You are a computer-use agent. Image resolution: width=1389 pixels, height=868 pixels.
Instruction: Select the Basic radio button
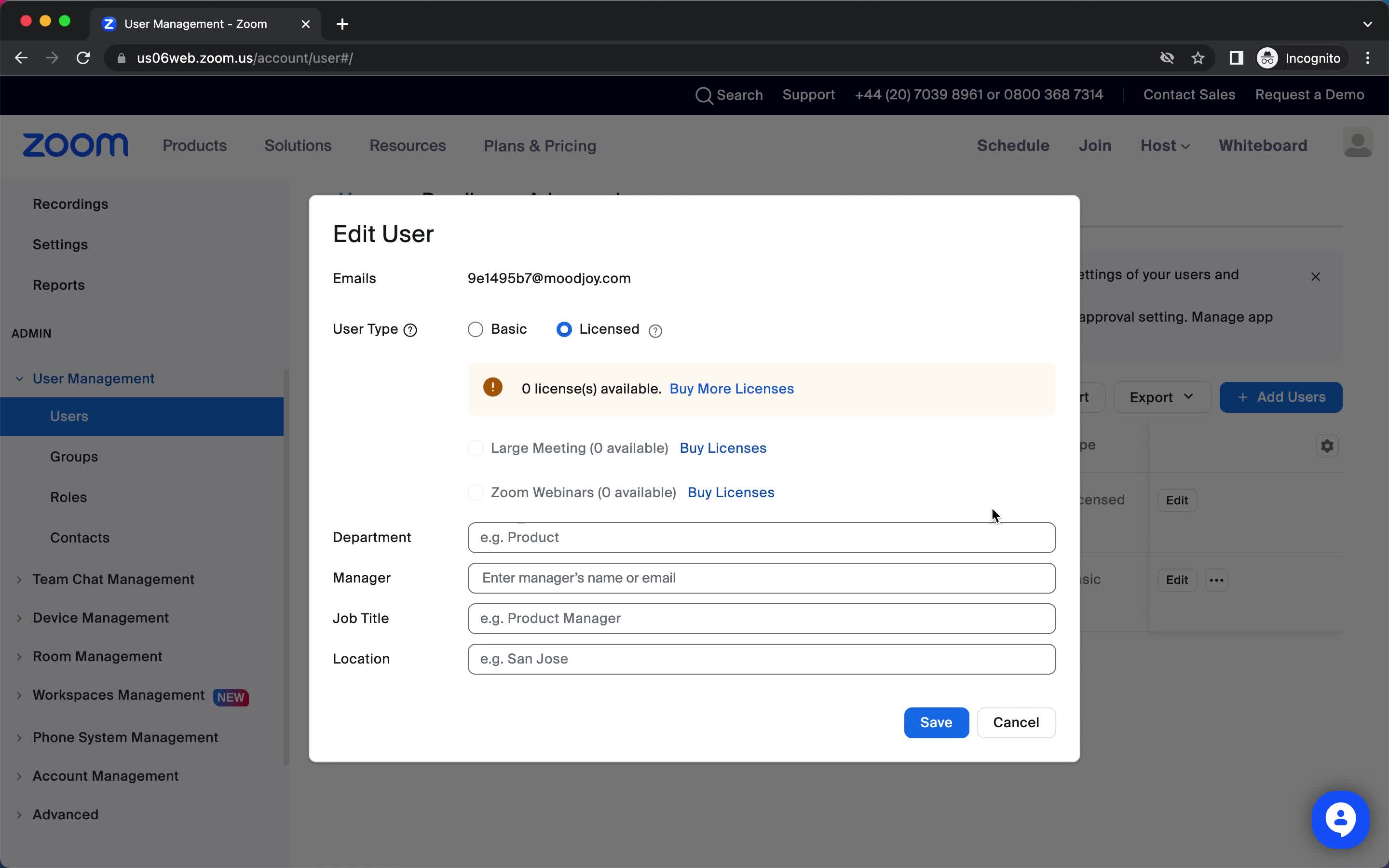click(475, 329)
